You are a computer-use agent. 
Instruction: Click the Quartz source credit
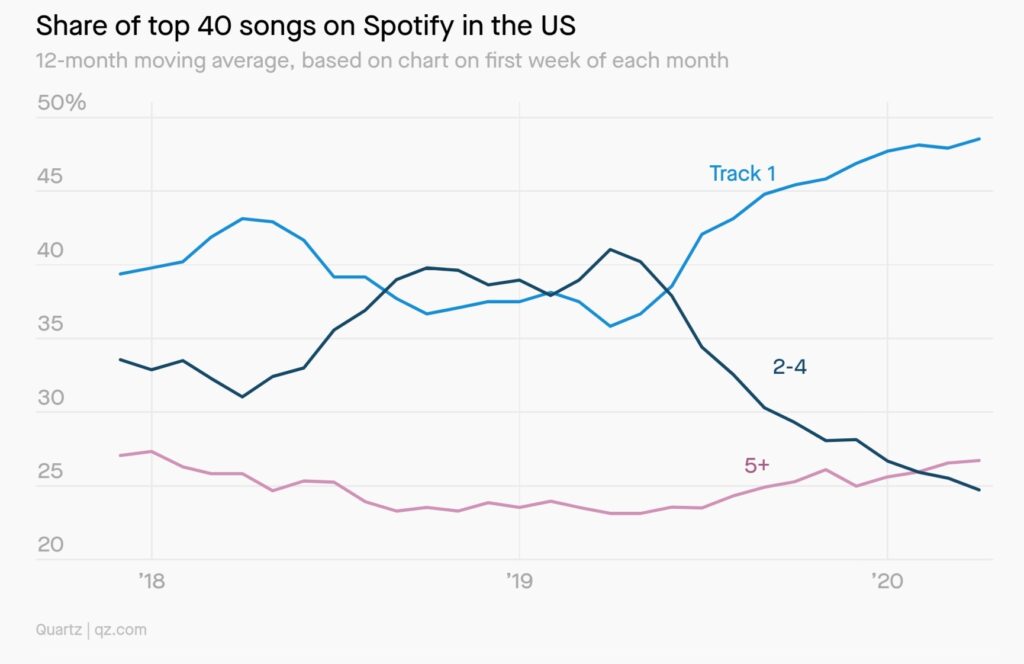59,630
